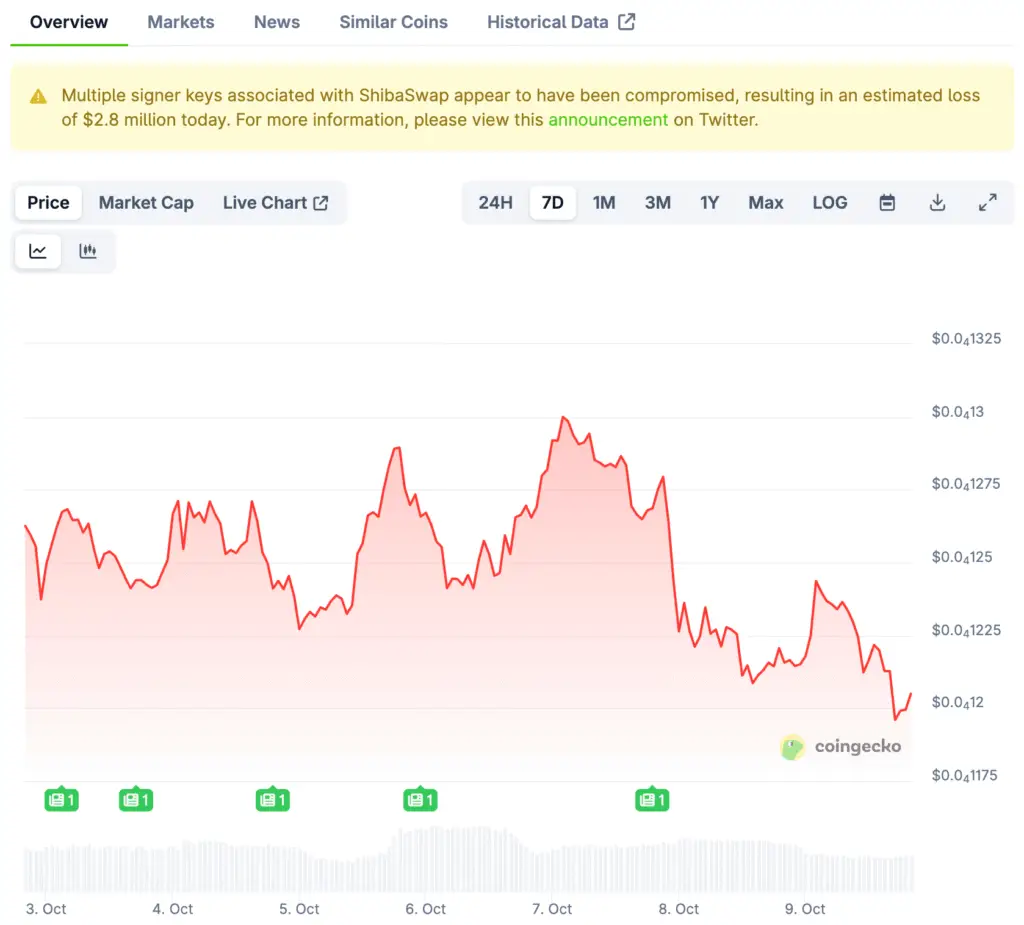1024x925 pixels.
Task: Click the yellow warning triangle icon
Action: coord(38,97)
